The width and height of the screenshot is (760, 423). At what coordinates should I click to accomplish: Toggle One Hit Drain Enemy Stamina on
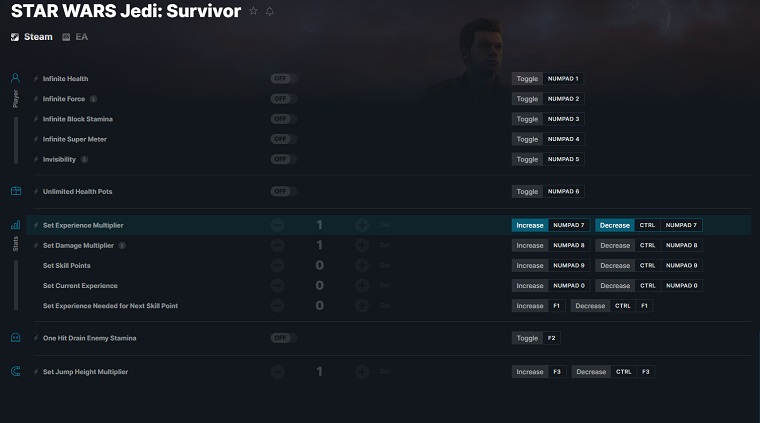pos(284,338)
